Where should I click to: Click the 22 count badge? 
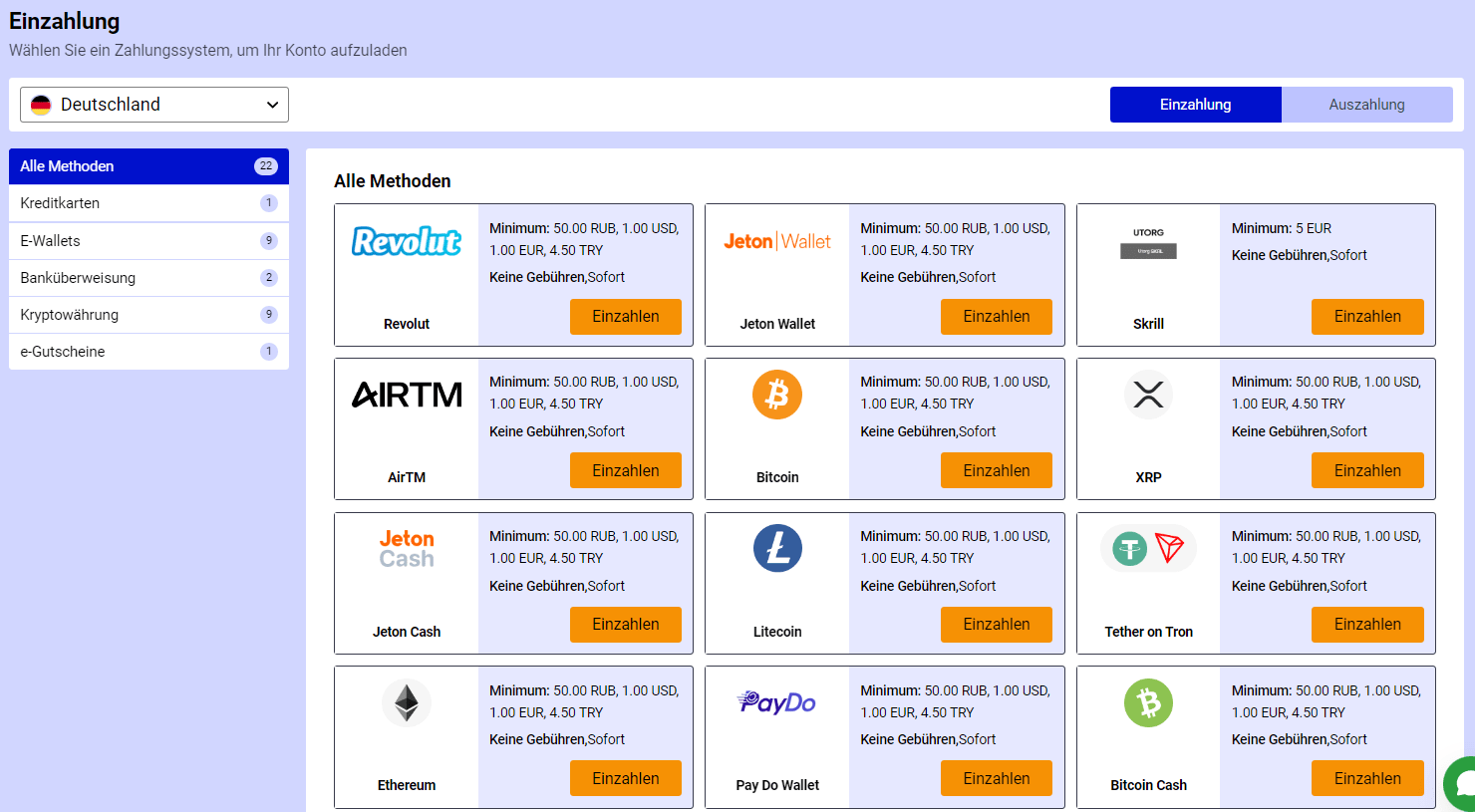tap(266, 166)
